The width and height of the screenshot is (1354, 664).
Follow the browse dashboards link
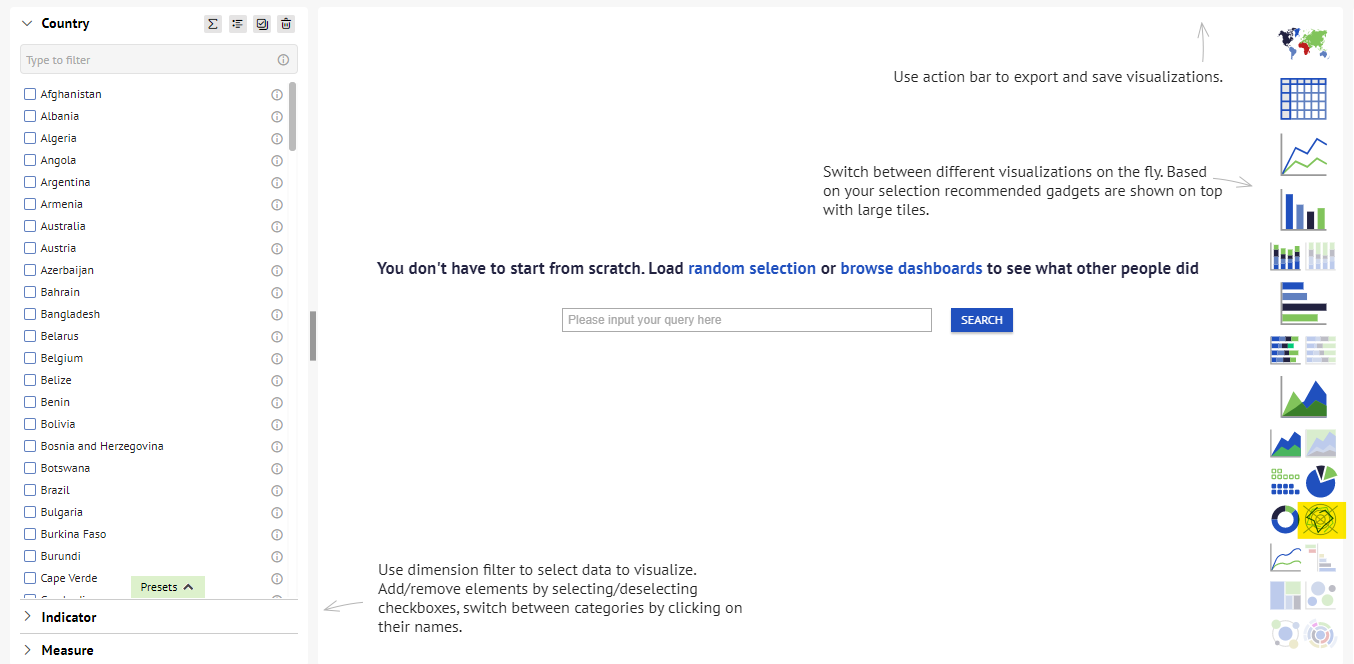[x=911, y=268]
